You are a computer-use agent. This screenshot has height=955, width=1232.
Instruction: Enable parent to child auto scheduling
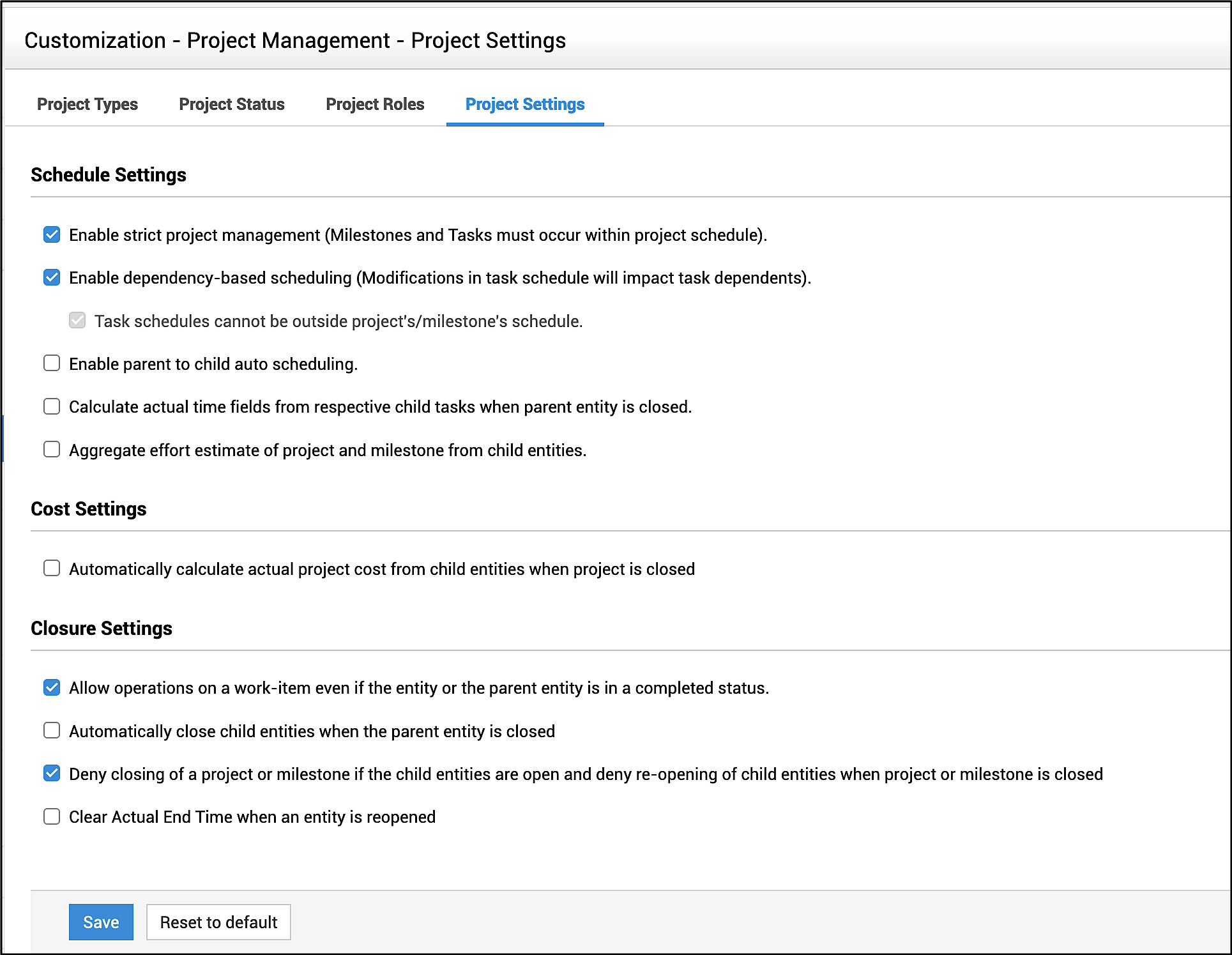pos(52,363)
